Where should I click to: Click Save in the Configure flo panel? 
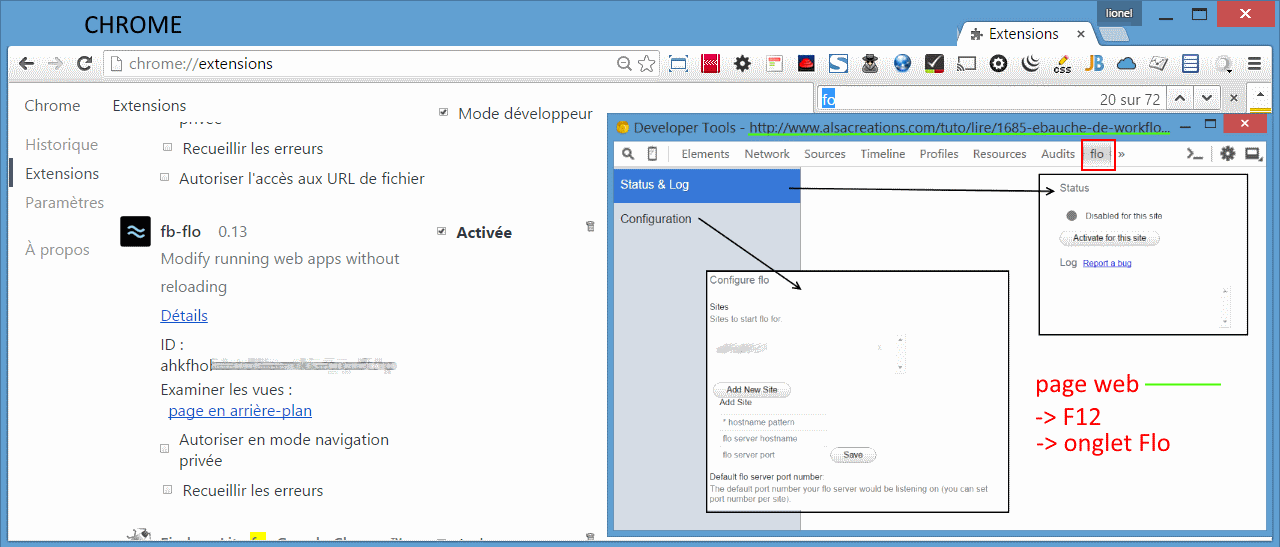pyautogui.click(x=853, y=454)
